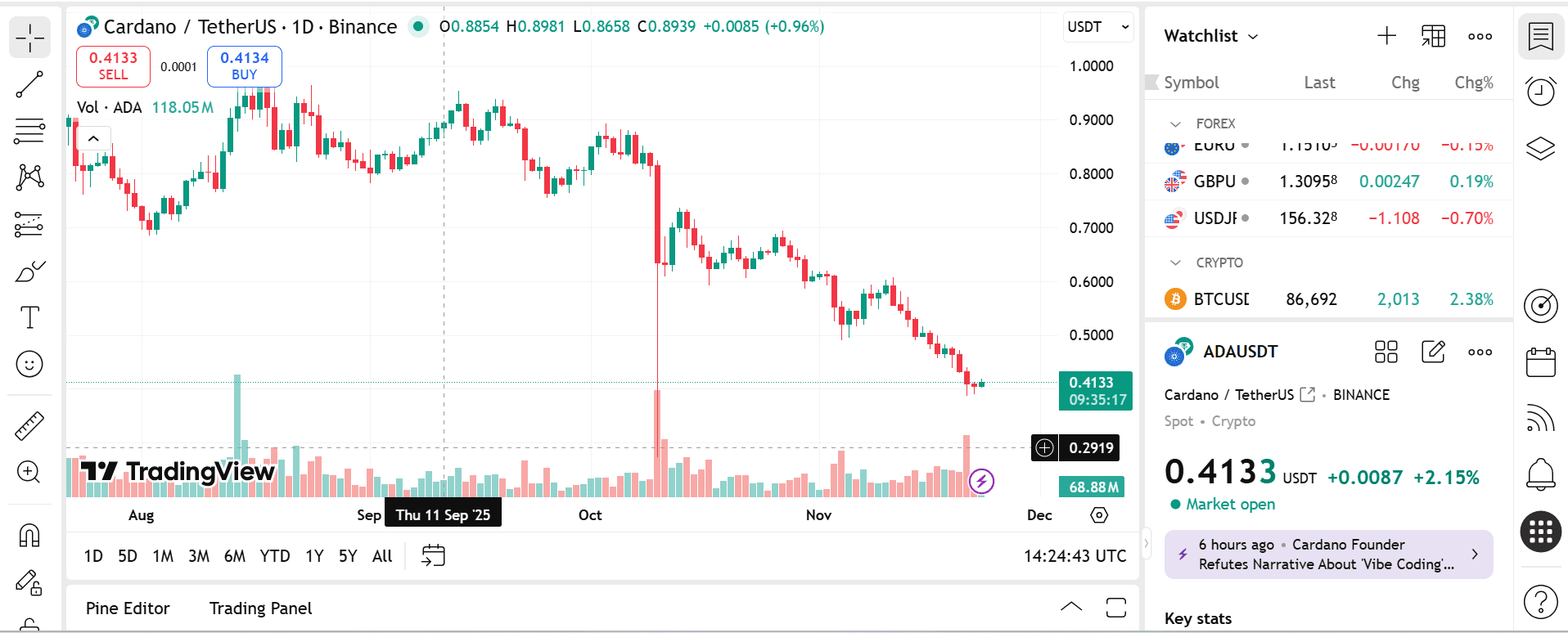
Task: Open the Alerts clock panel
Action: 1540,91
